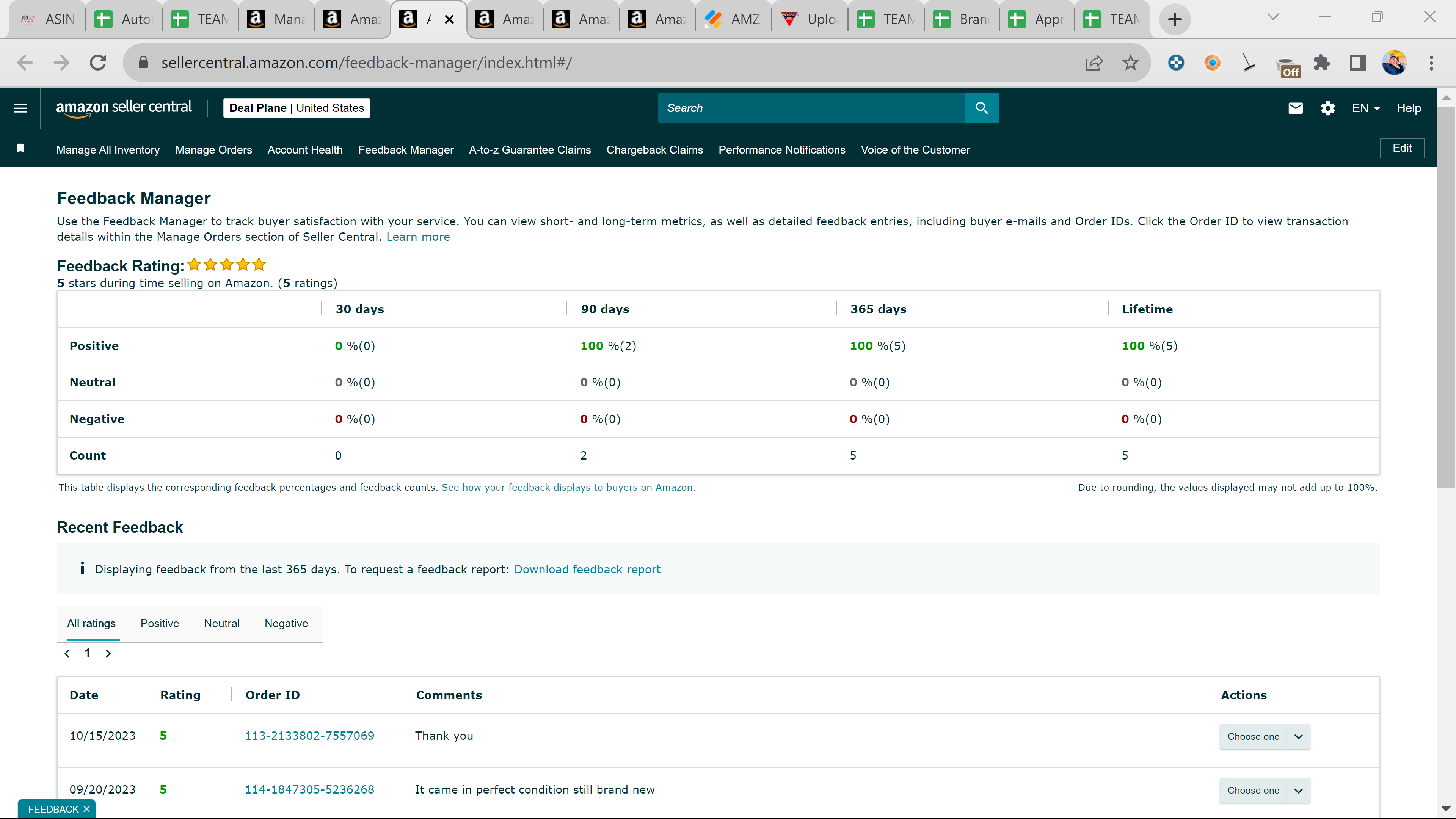Viewport: 1456px width, 819px height.
Task: Click the page vertical scrollbar thumb
Action: pos(1447,297)
